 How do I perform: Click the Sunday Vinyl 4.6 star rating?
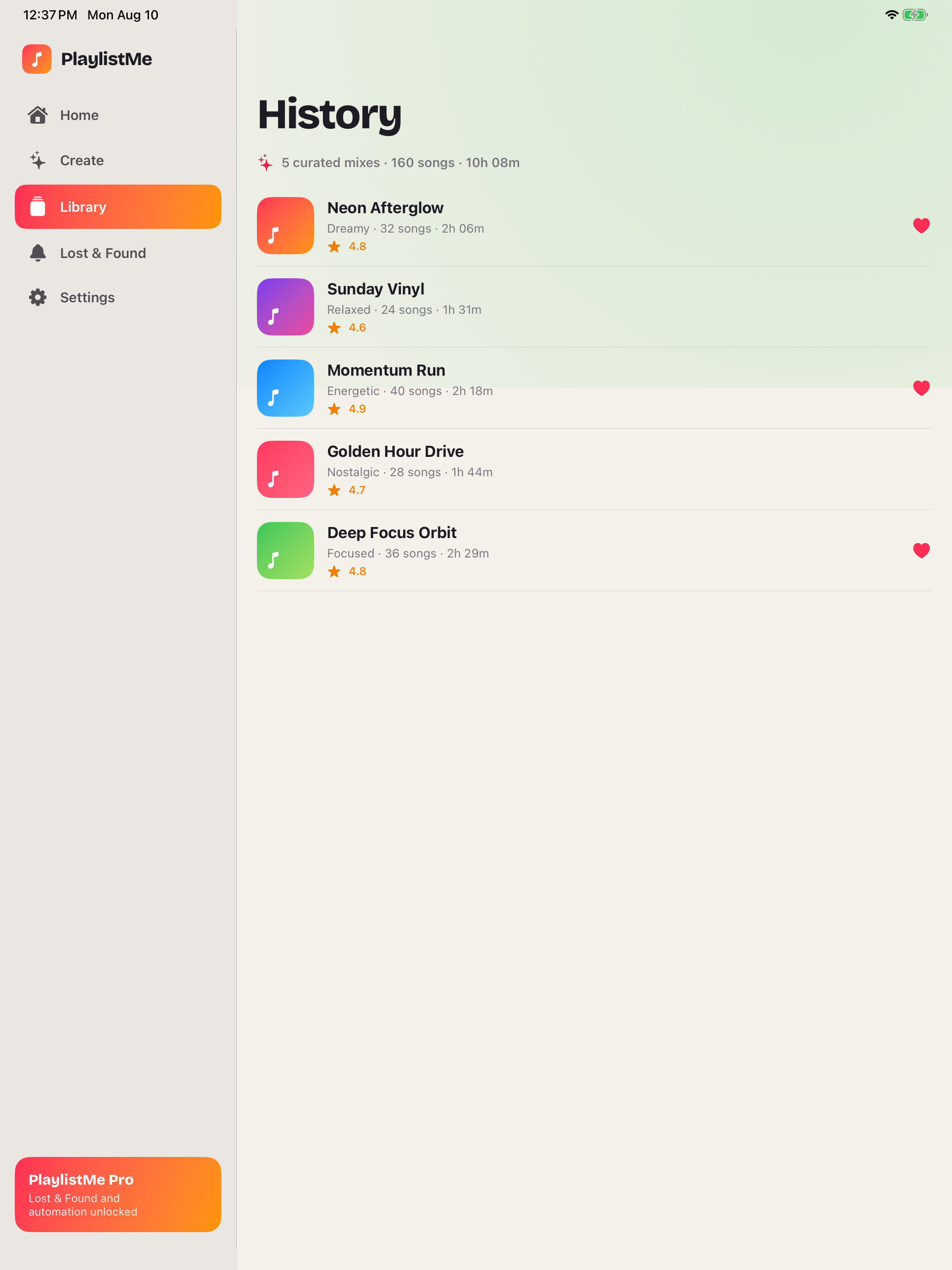[346, 328]
